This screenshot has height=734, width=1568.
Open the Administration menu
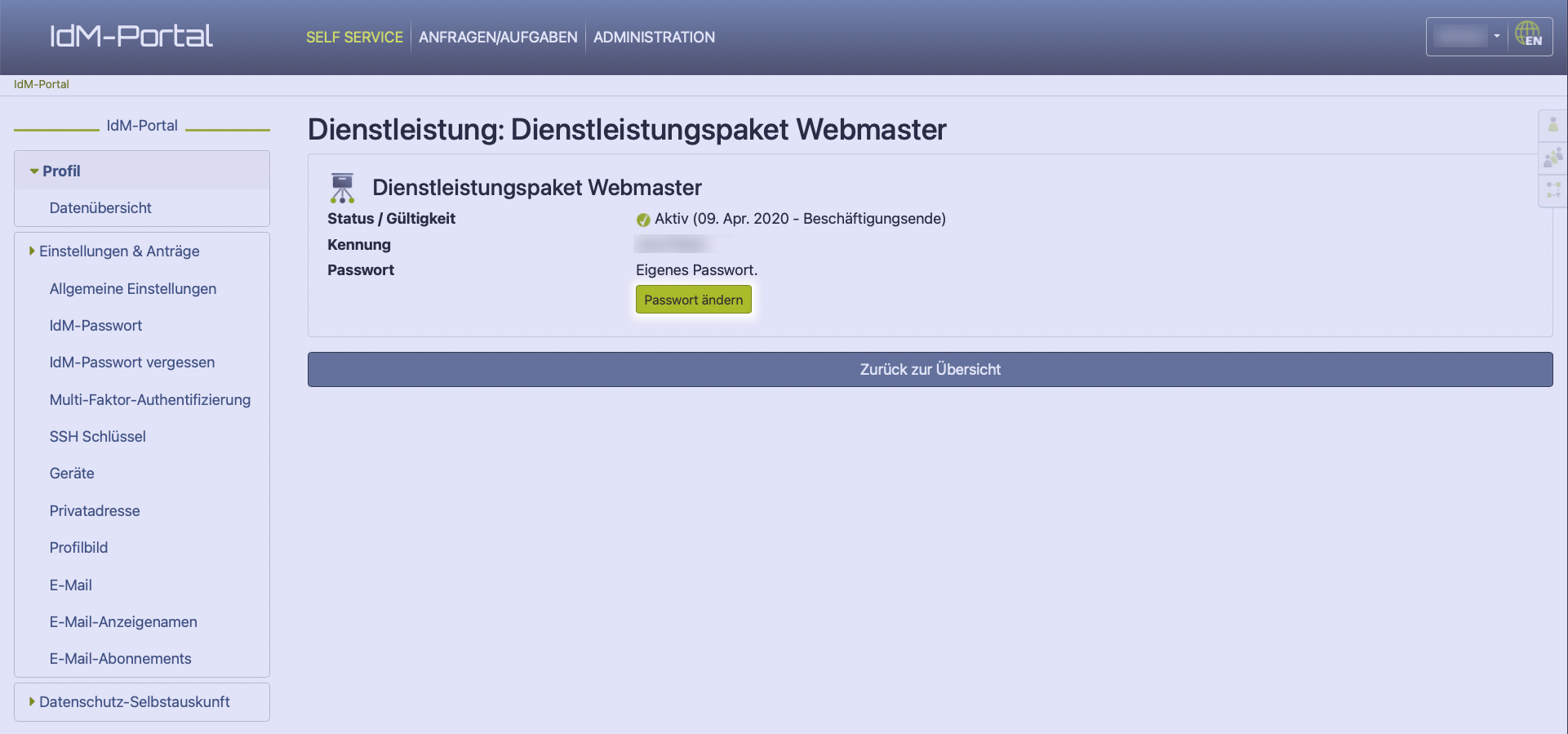(x=654, y=38)
